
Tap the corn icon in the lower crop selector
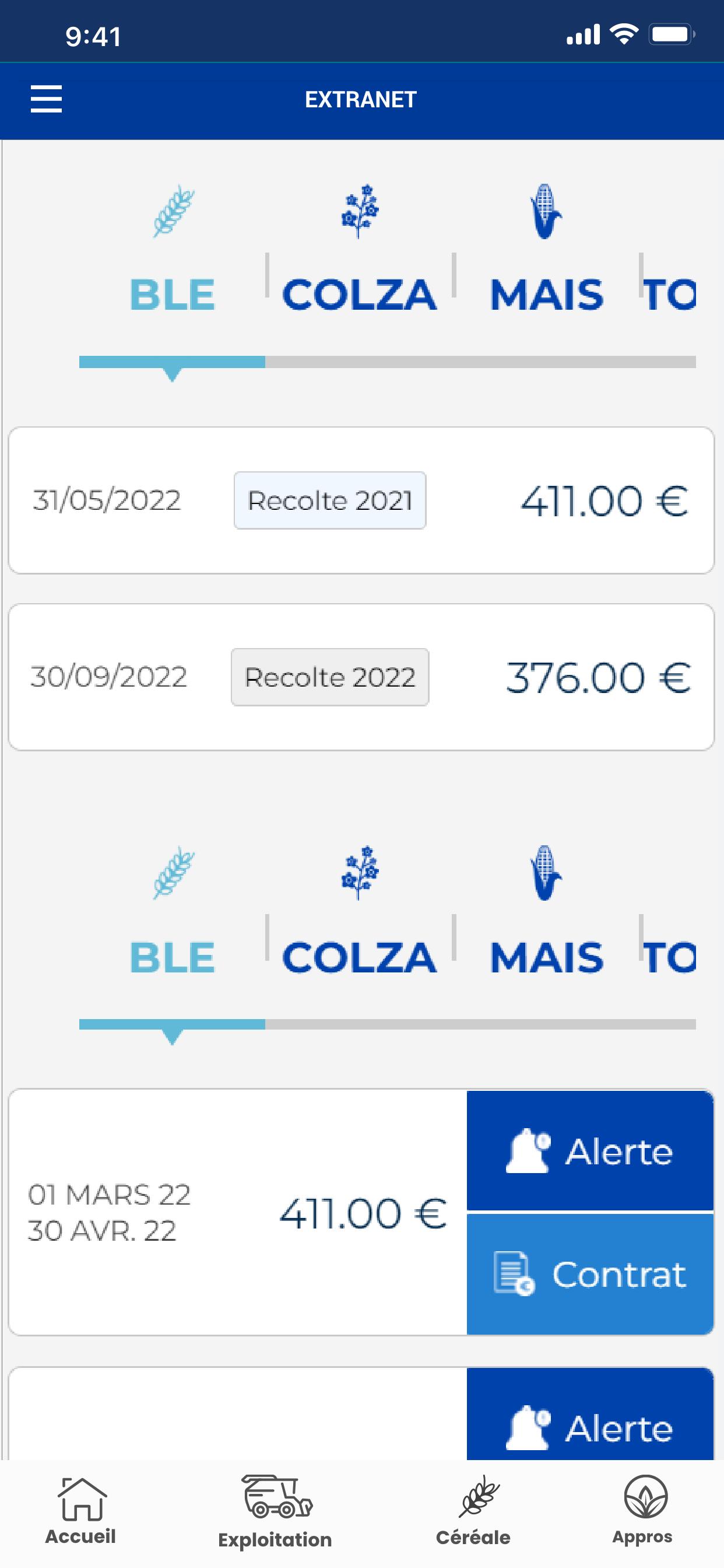tap(546, 873)
